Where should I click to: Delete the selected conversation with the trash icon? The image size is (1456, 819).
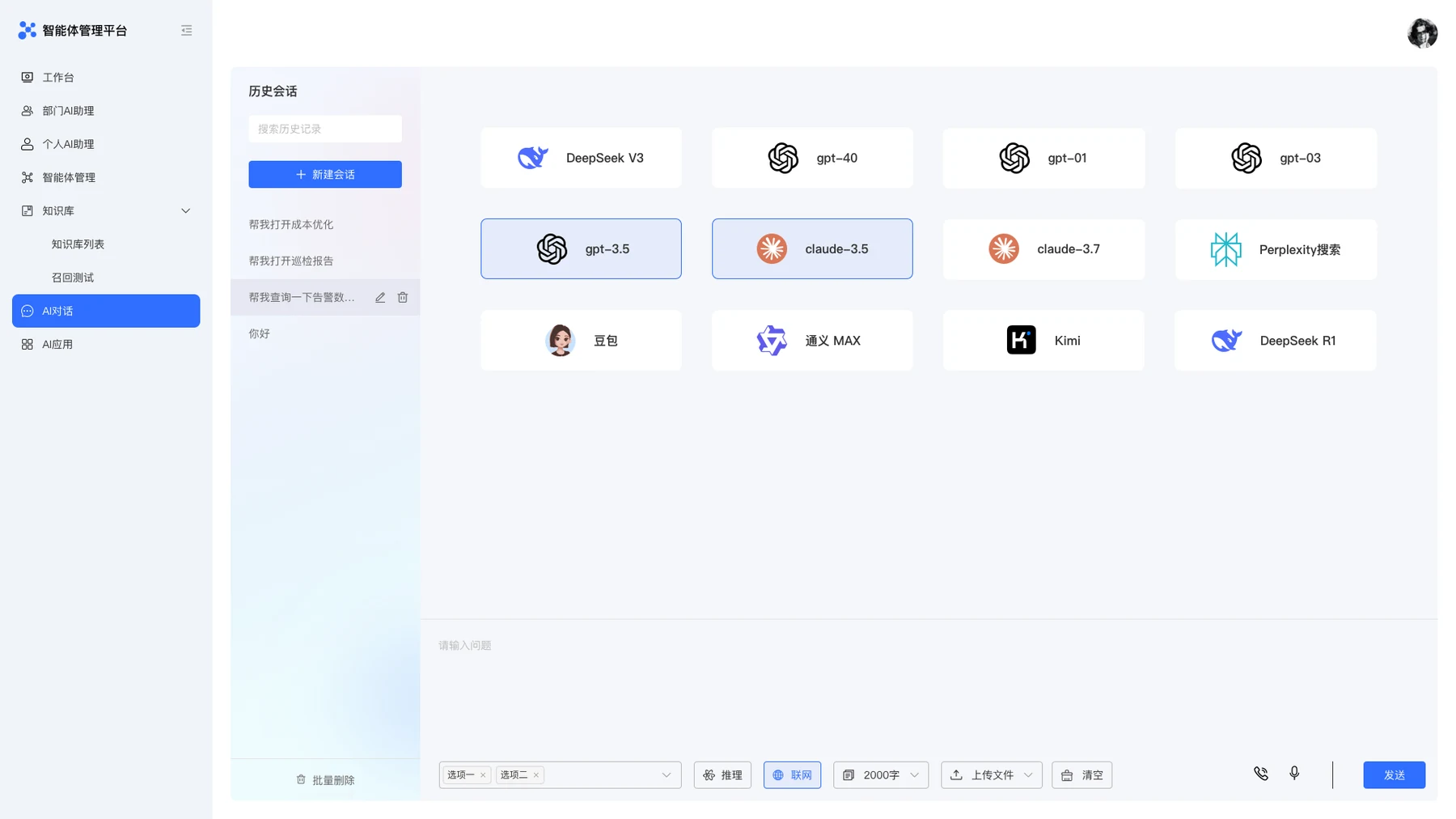pos(403,297)
